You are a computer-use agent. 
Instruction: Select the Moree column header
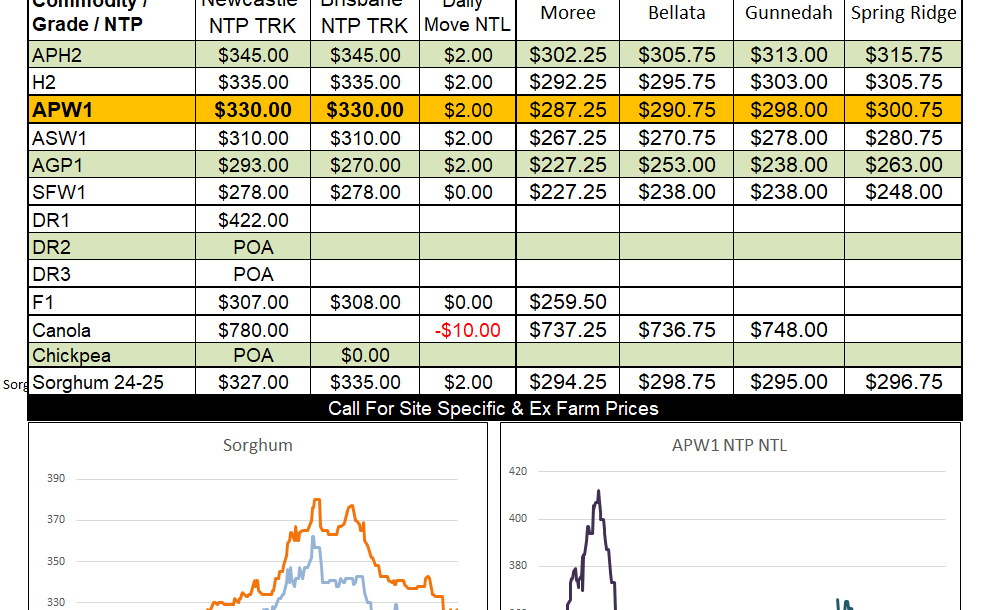(x=567, y=14)
